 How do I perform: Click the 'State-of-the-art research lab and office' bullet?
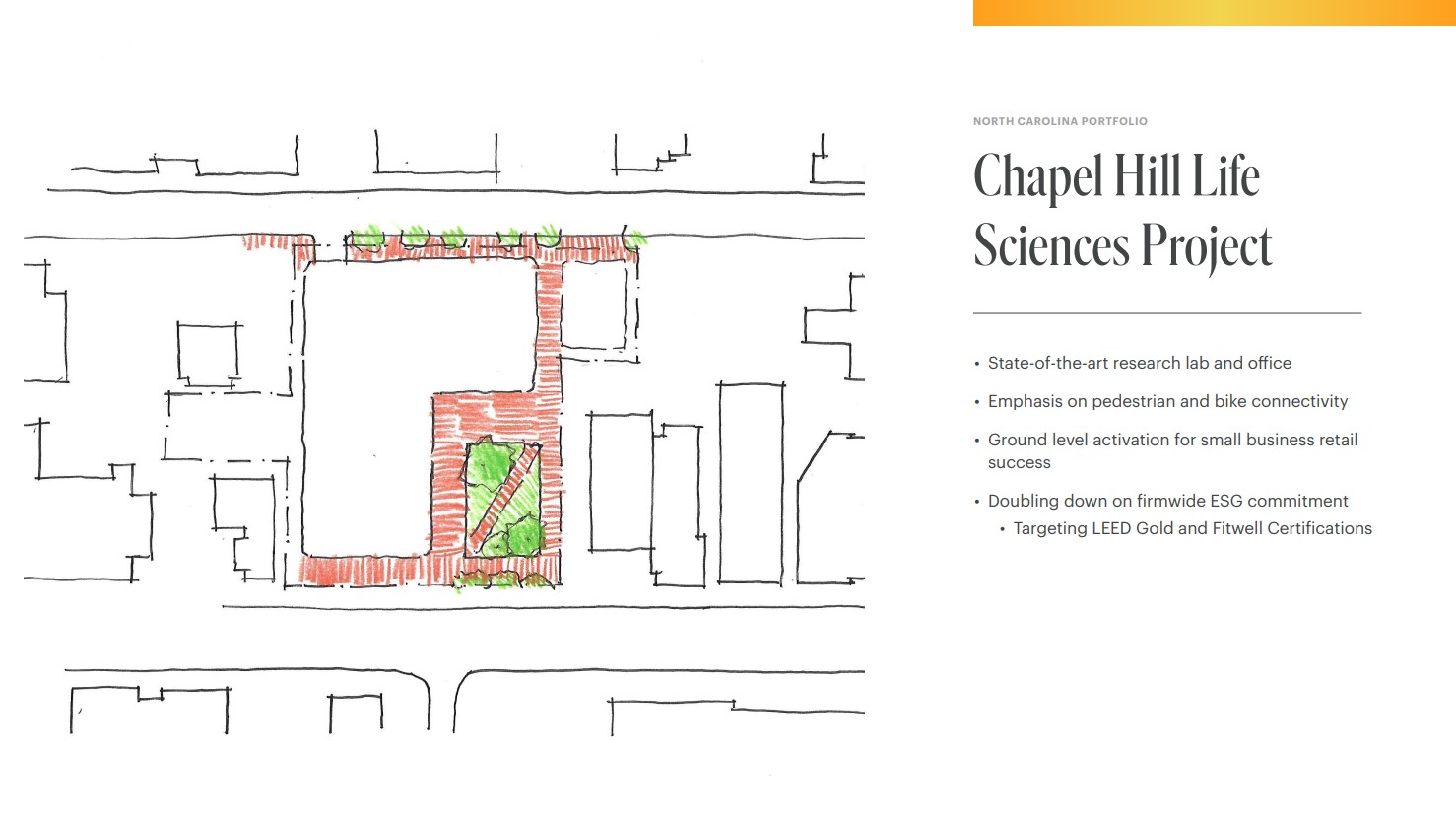[x=1140, y=363]
